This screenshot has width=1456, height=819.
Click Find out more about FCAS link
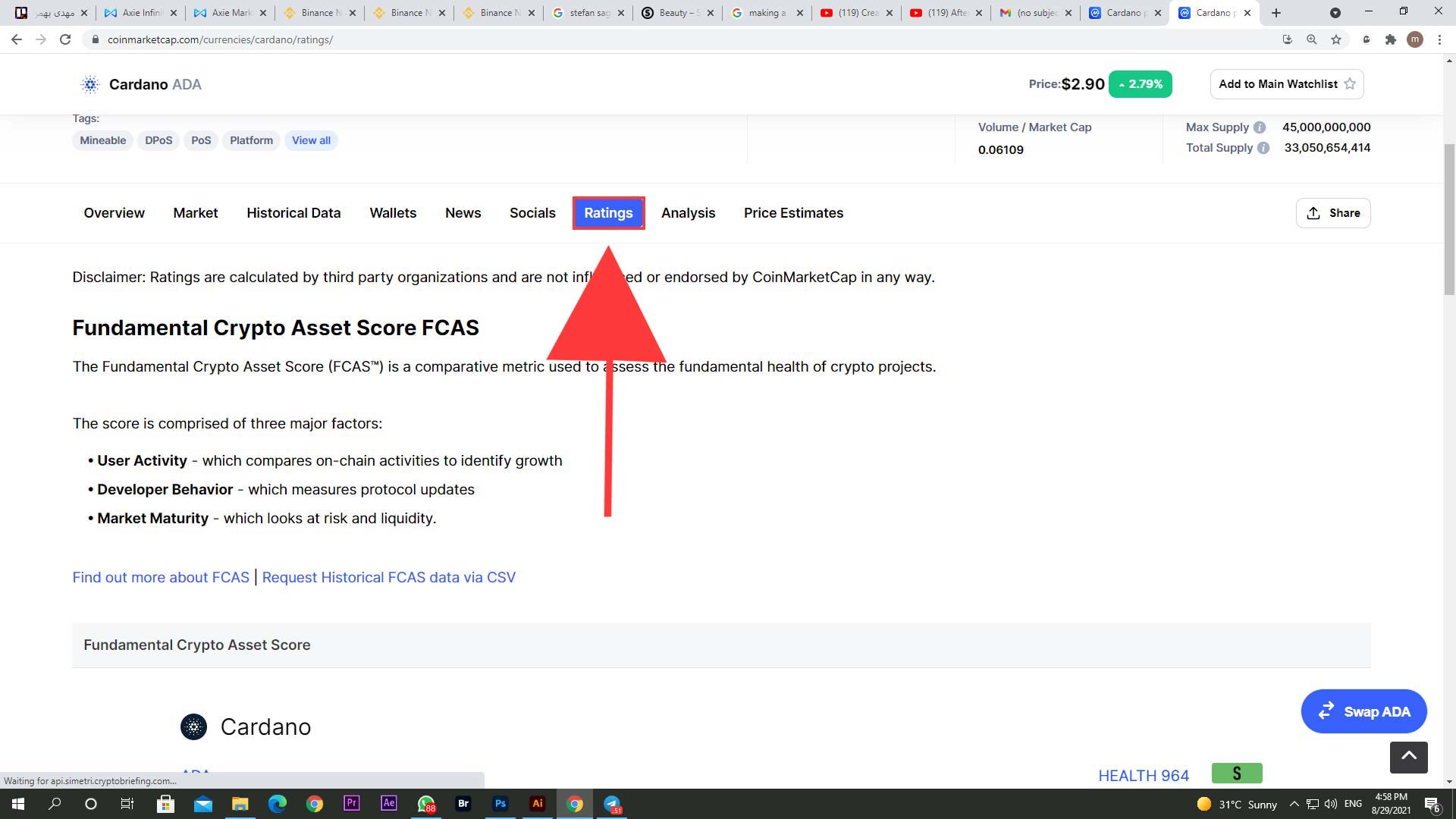tap(161, 577)
